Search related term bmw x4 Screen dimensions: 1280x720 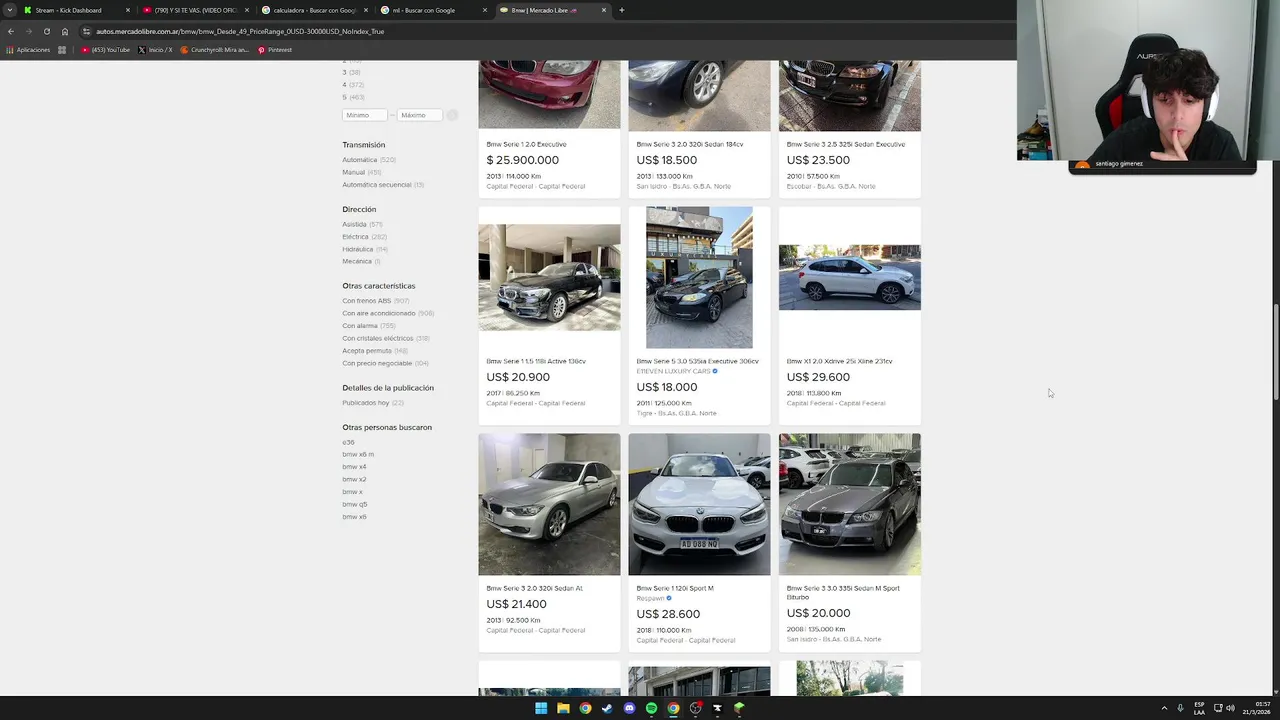click(x=354, y=467)
